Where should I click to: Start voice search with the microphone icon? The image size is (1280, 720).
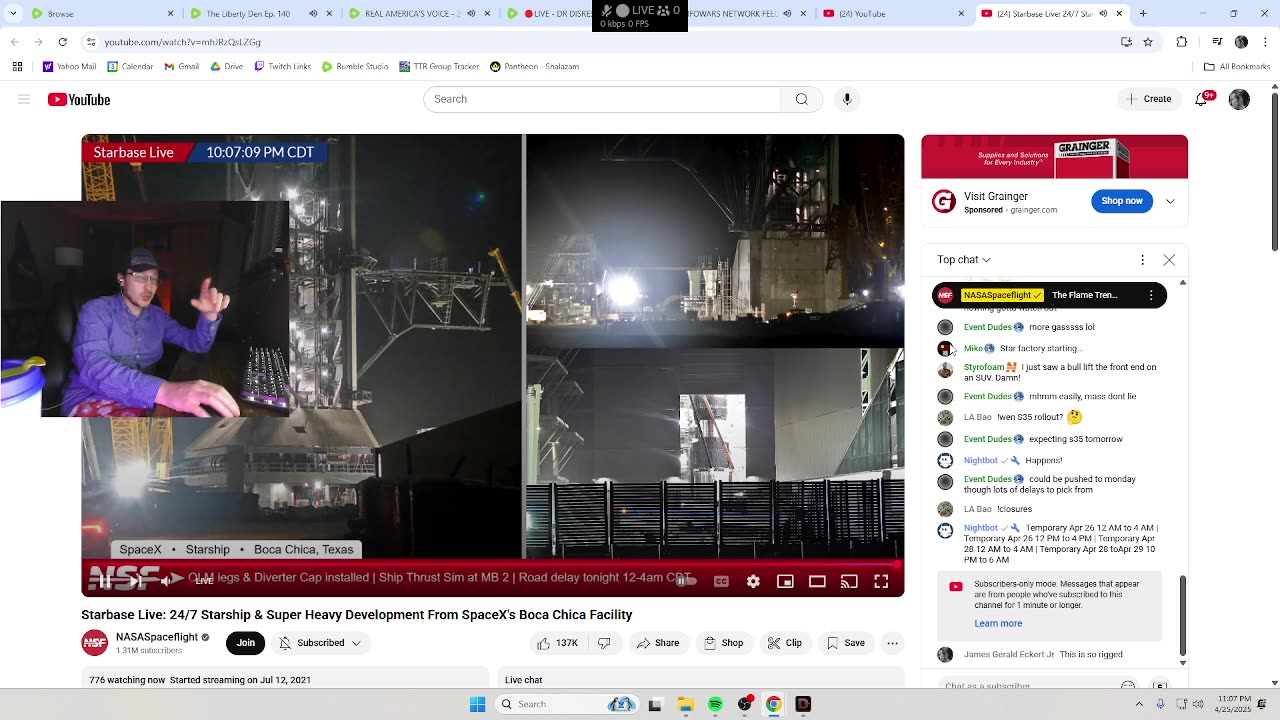847,99
